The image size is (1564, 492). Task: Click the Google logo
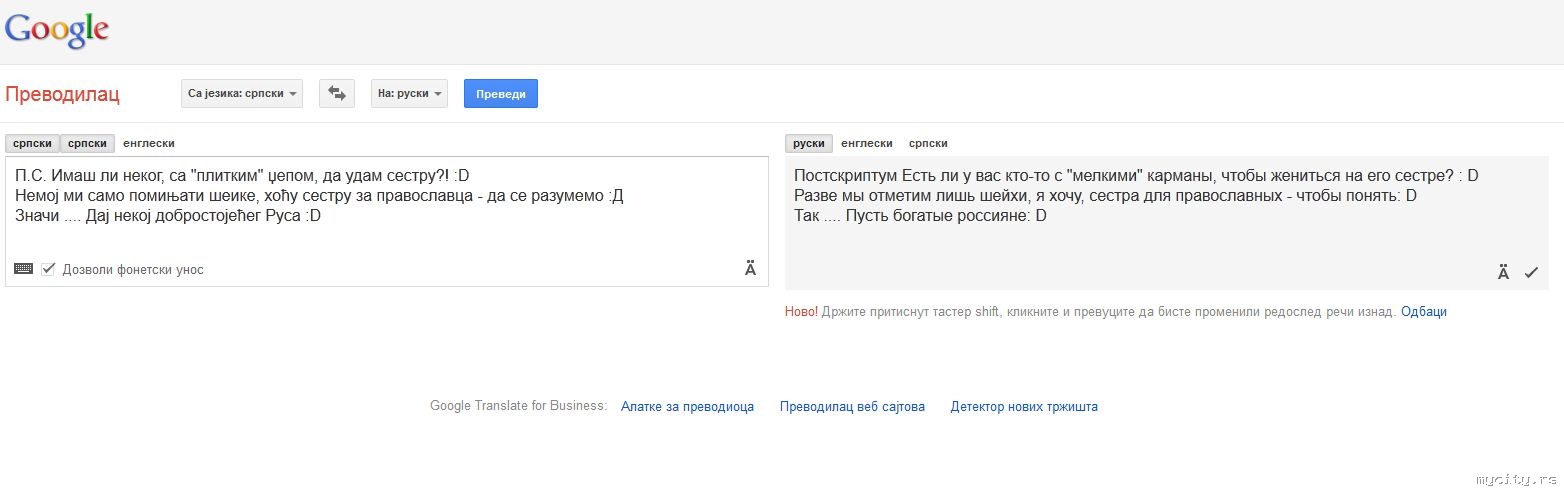(x=57, y=30)
